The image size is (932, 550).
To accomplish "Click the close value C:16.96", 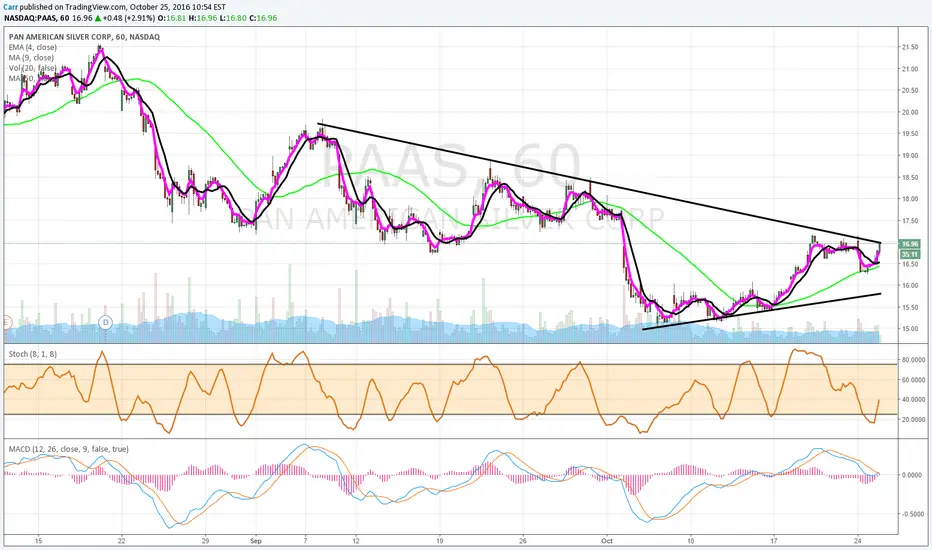I will pos(263,18).
